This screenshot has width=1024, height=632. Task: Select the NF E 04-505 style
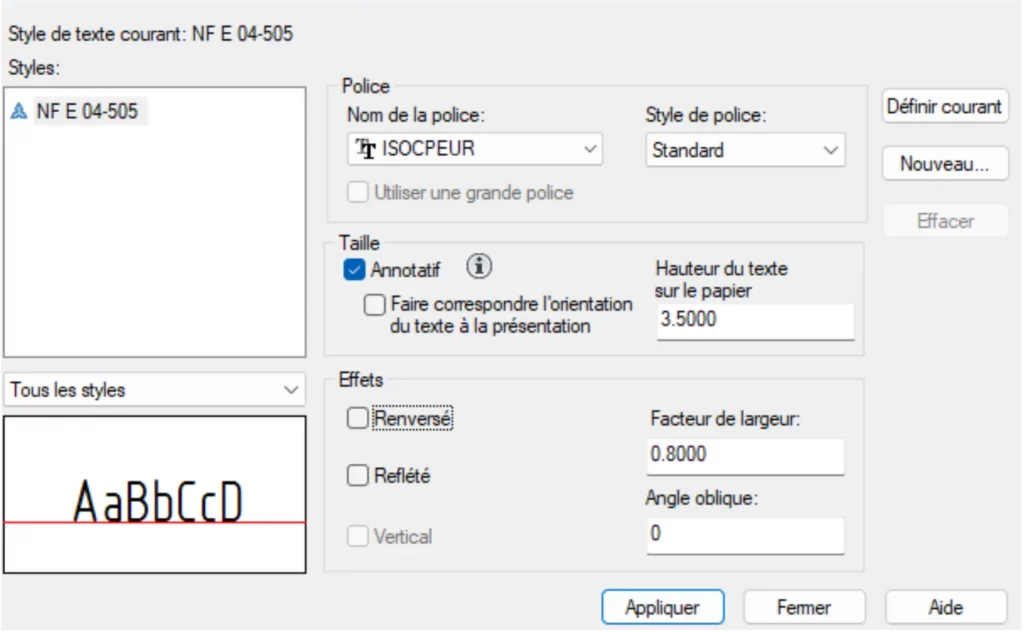pos(86,112)
